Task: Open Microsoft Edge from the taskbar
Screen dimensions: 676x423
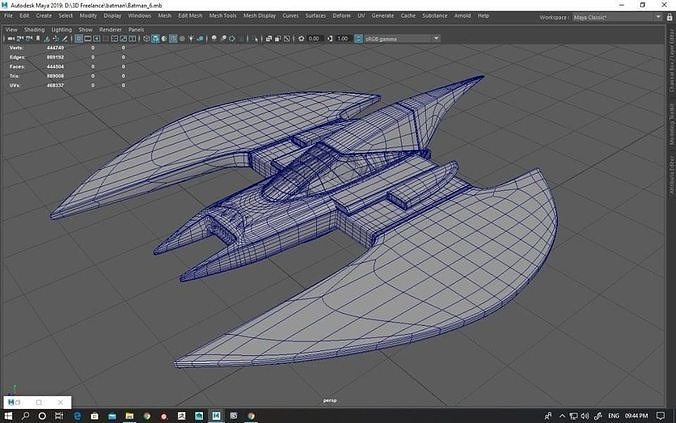Action: coord(78,416)
